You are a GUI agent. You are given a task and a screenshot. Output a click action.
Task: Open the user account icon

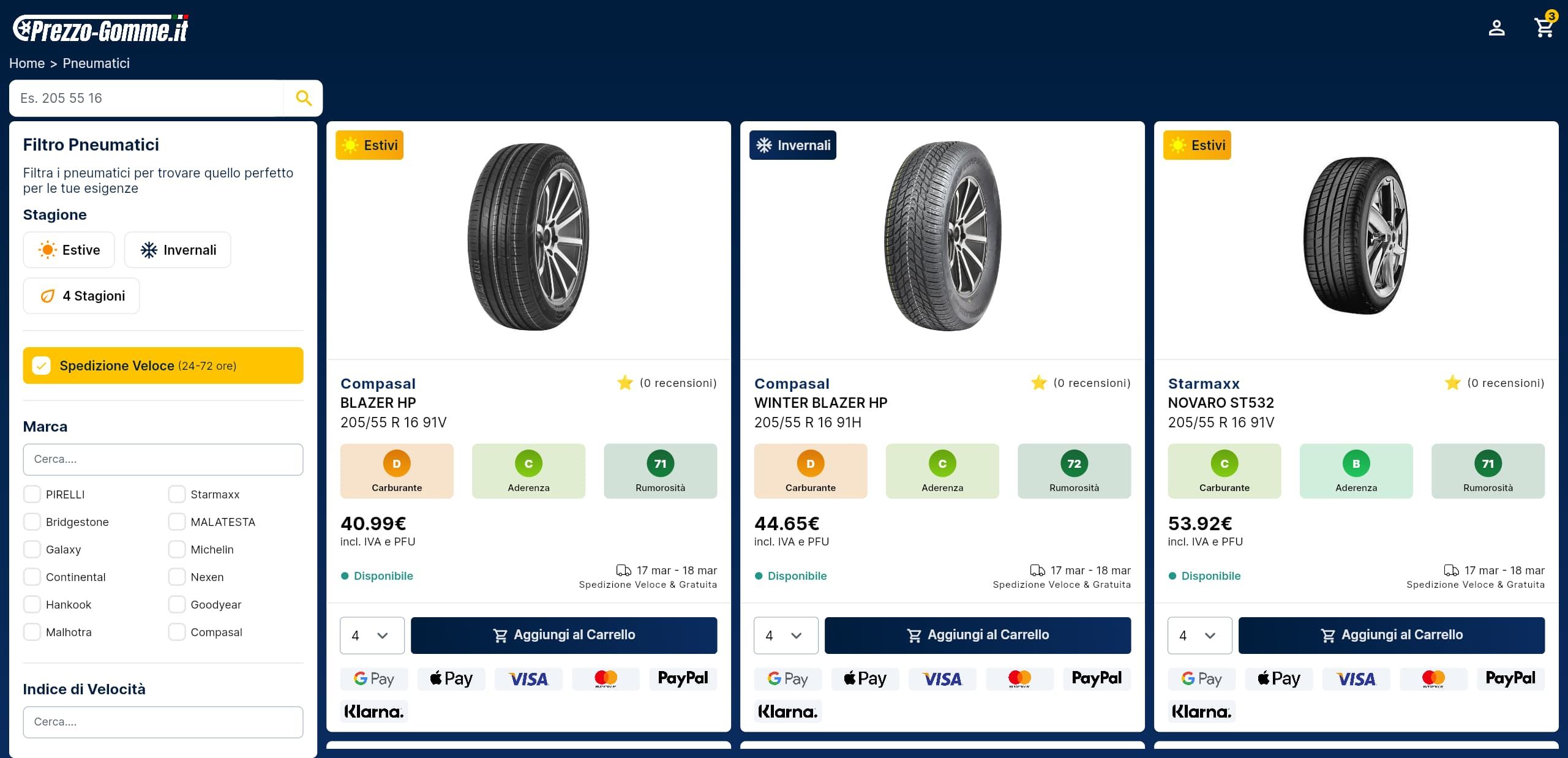tap(1496, 28)
